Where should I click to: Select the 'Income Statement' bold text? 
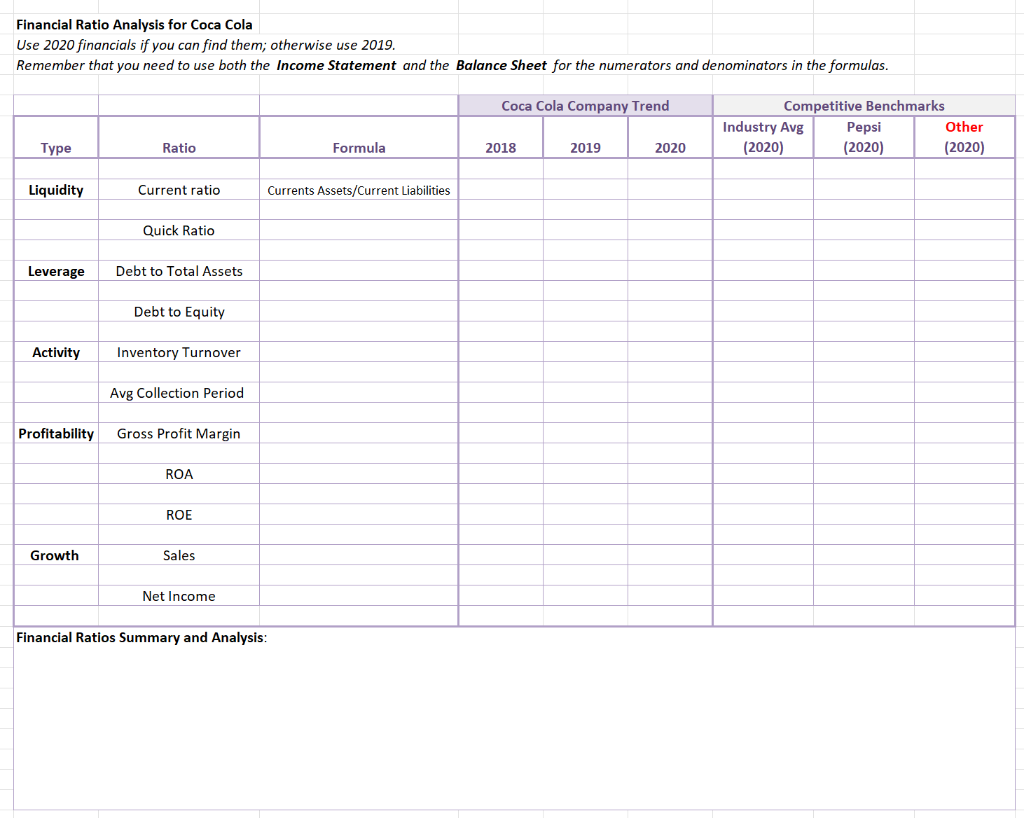point(336,65)
